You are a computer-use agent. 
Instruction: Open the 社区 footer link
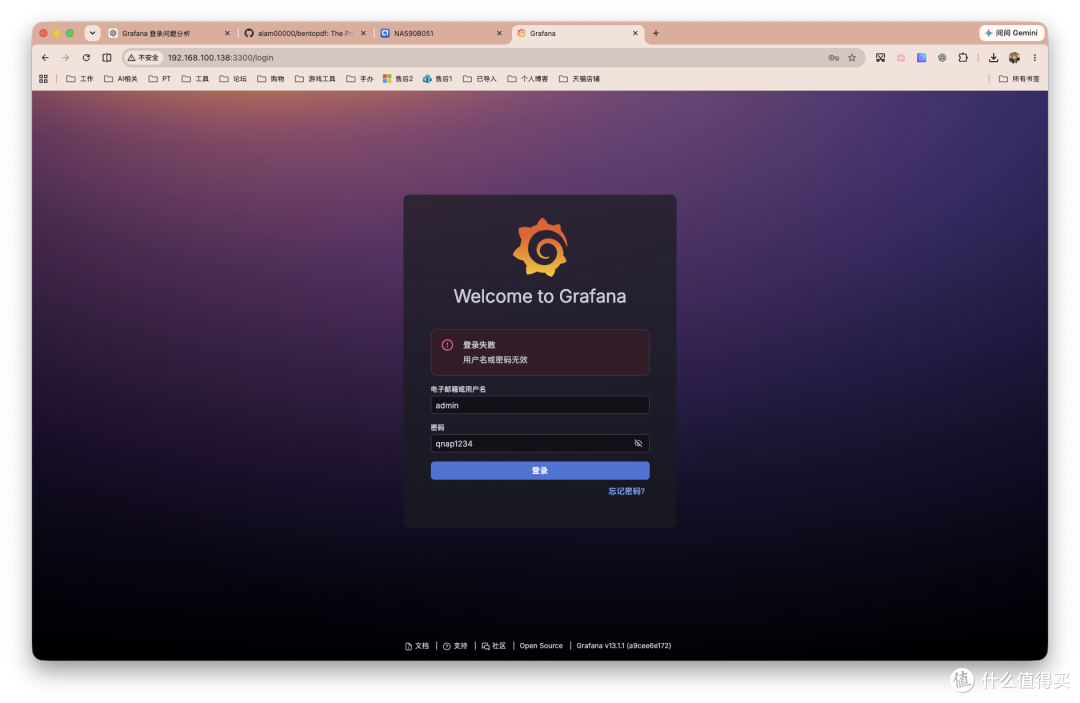pyautogui.click(x=494, y=646)
